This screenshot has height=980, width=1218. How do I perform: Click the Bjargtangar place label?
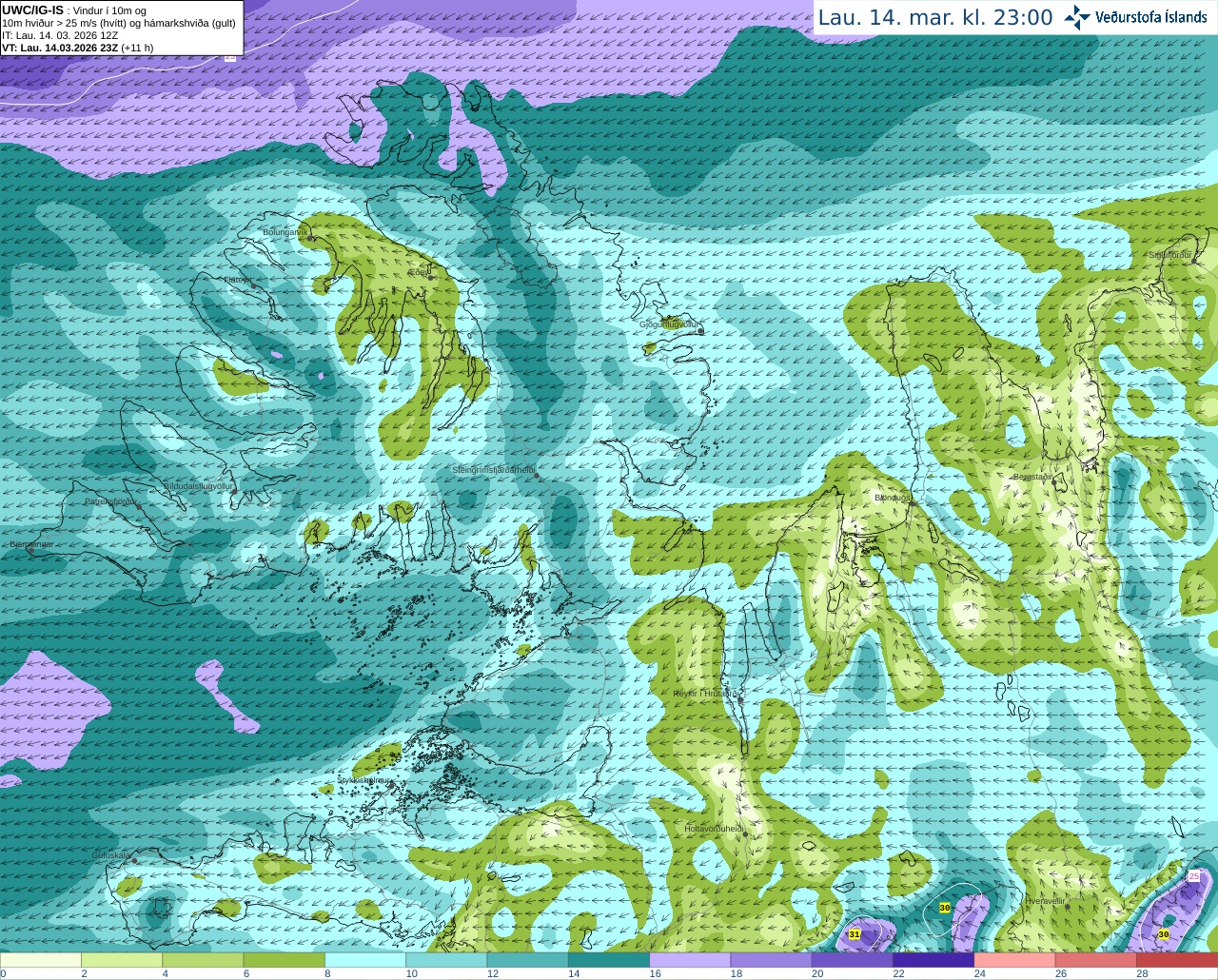pos(31,544)
